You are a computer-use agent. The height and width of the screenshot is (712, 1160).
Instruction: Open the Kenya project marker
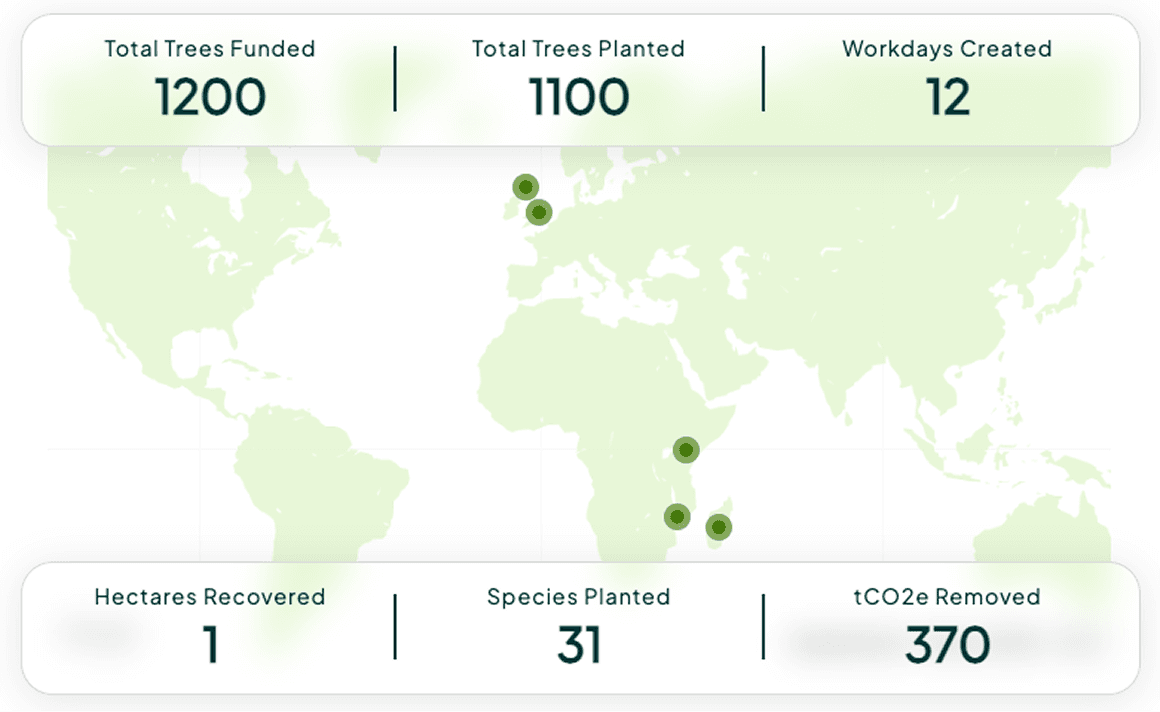tap(686, 449)
